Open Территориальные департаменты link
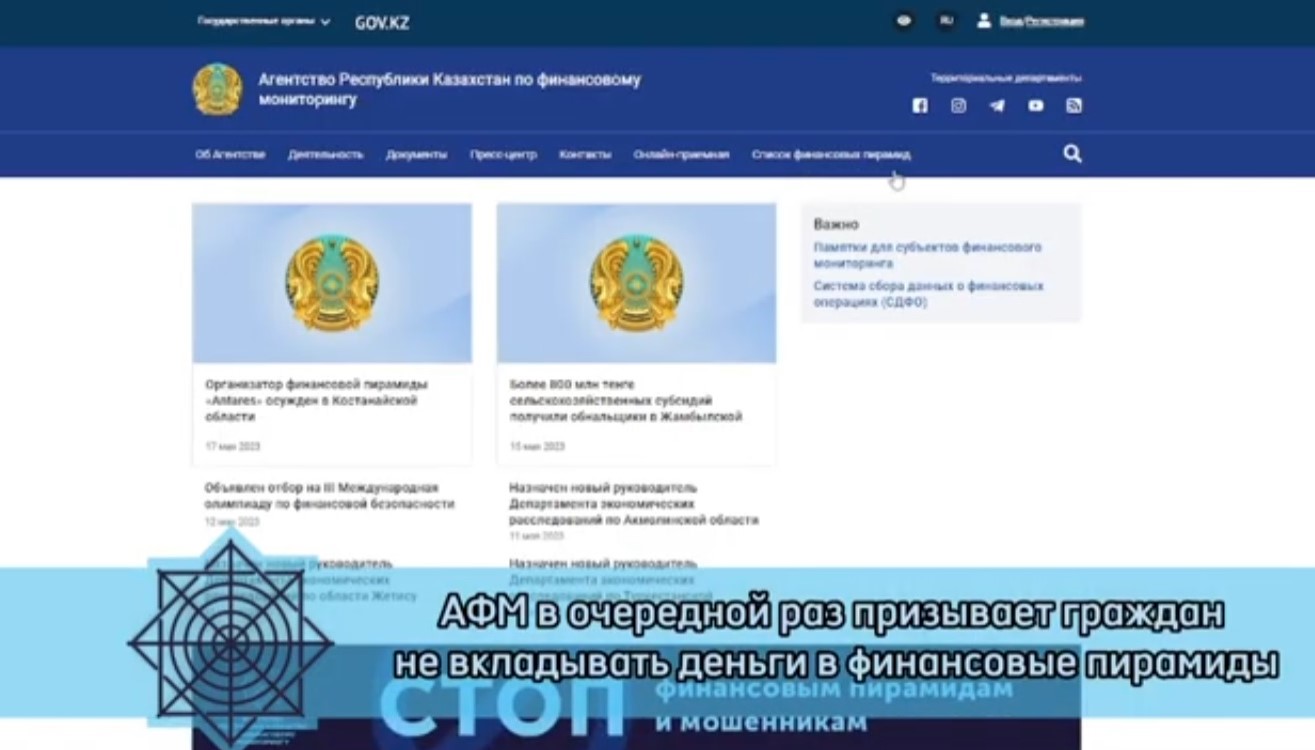This screenshot has width=1315, height=750. coord(1006,78)
